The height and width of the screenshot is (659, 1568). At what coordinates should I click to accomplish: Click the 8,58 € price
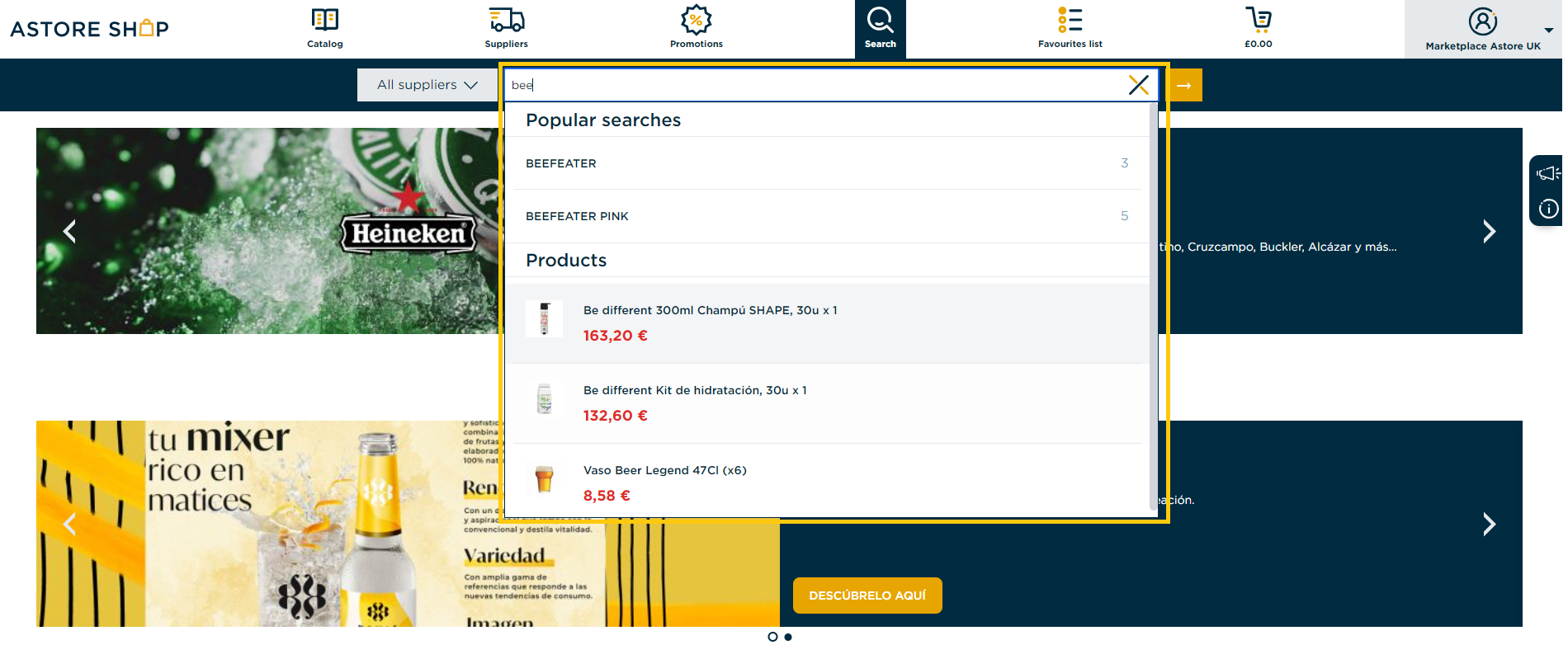(607, 496)
